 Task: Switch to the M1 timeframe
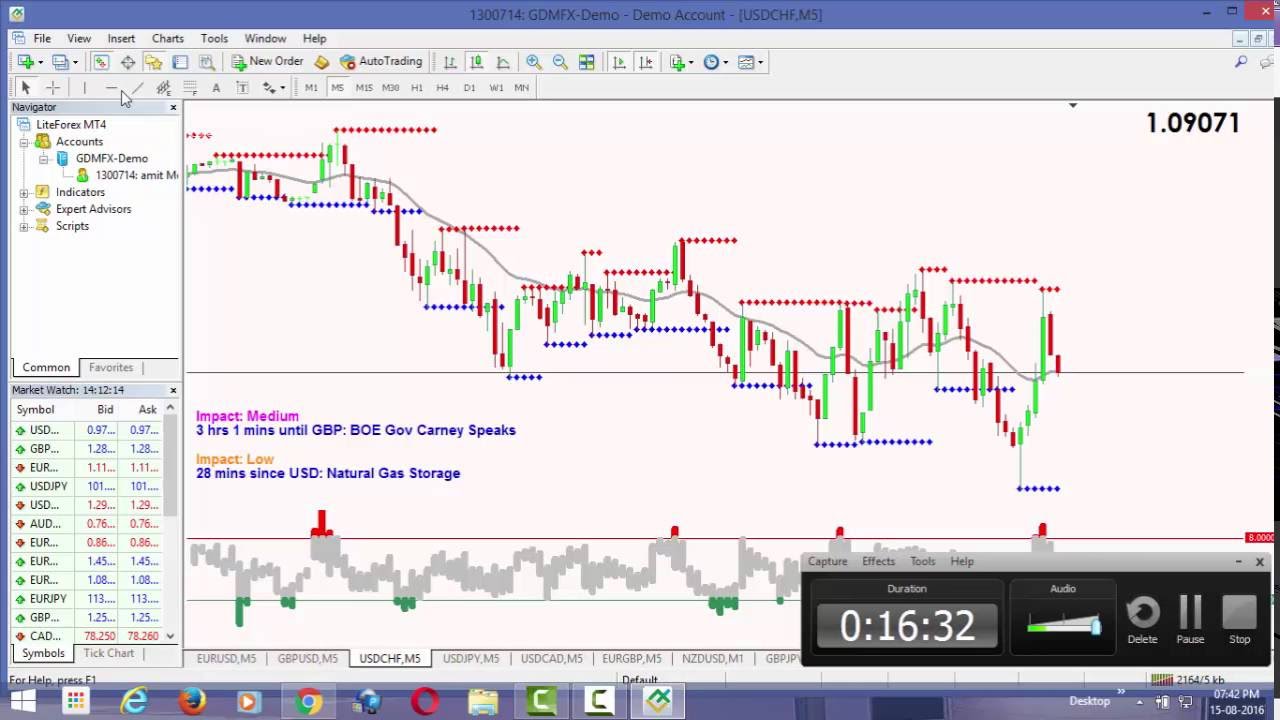(x=311, y=88)
